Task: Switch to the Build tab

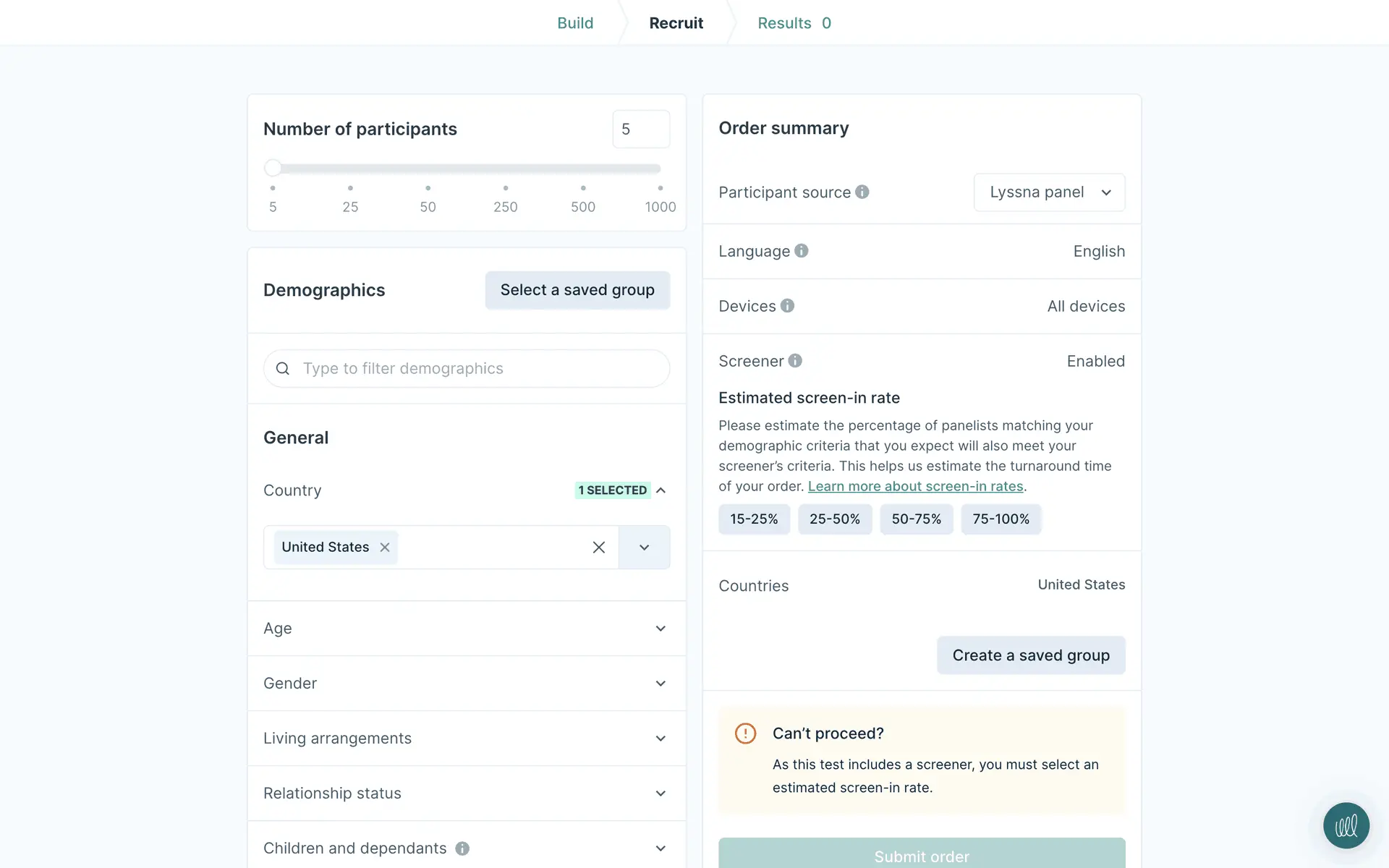Action: (x=575, y=23)
